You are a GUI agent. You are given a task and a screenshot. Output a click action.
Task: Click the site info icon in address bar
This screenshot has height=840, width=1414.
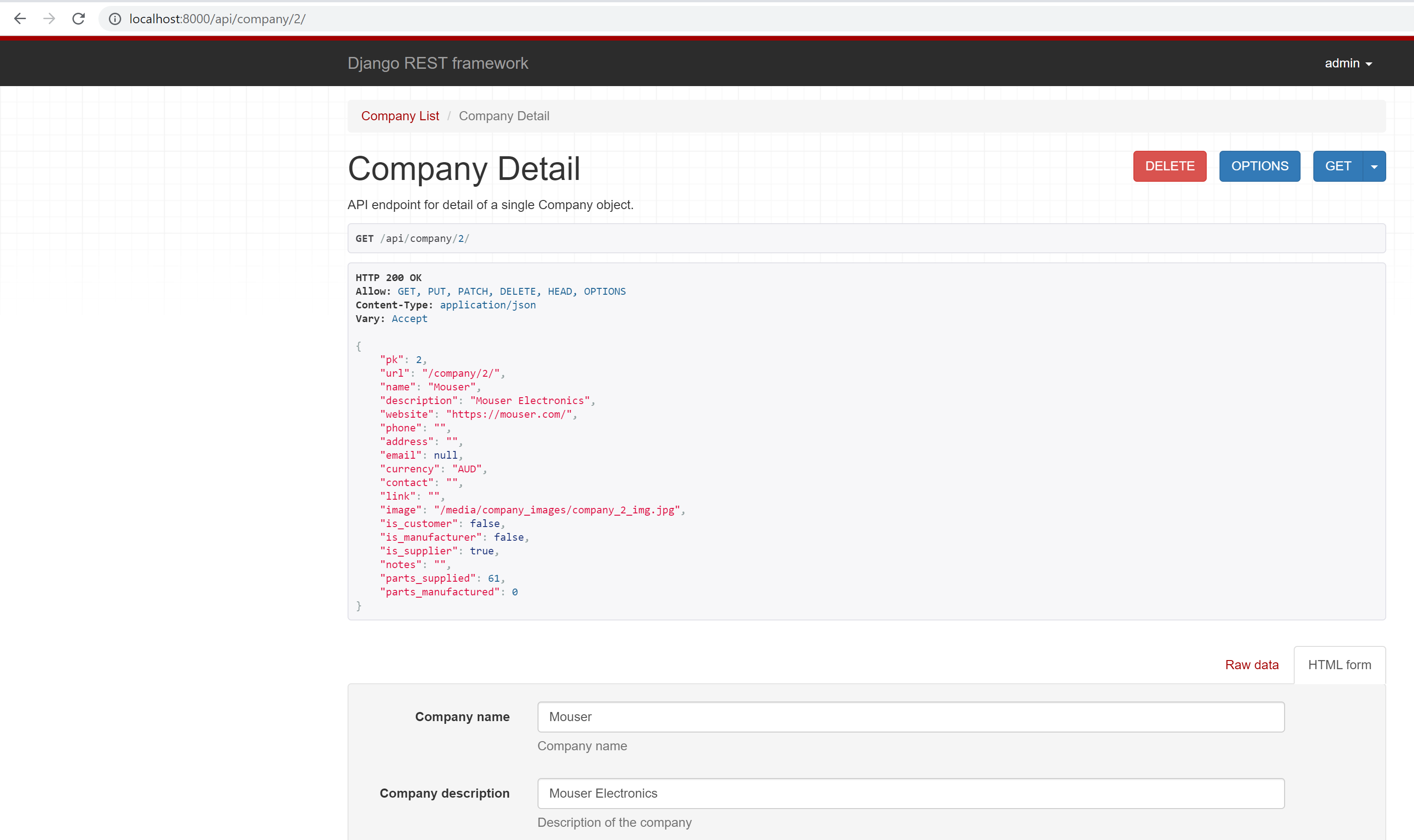click(x=115, y=19)
